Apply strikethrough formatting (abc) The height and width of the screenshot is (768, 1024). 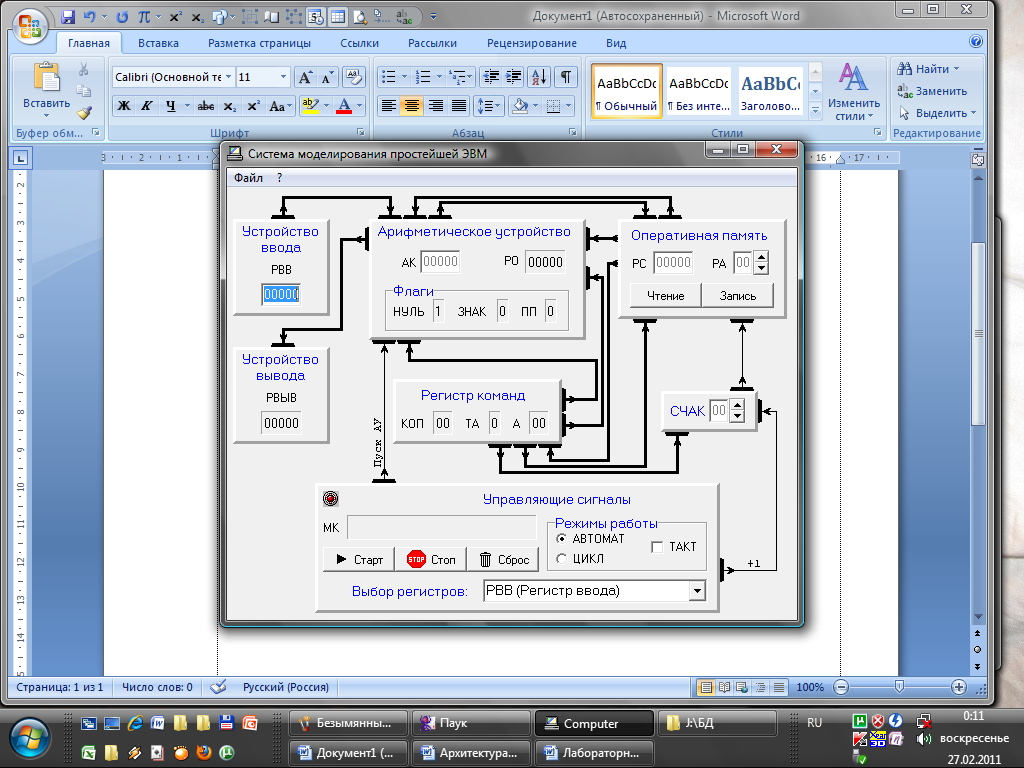(x=206, y=106)
